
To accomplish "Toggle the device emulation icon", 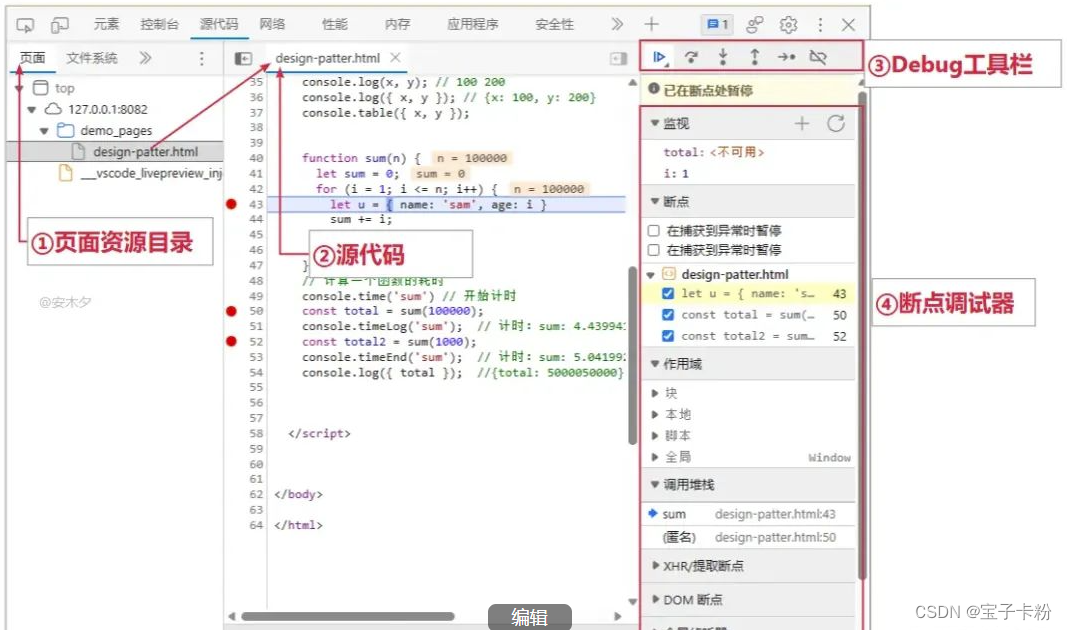I will click(60, 25).
